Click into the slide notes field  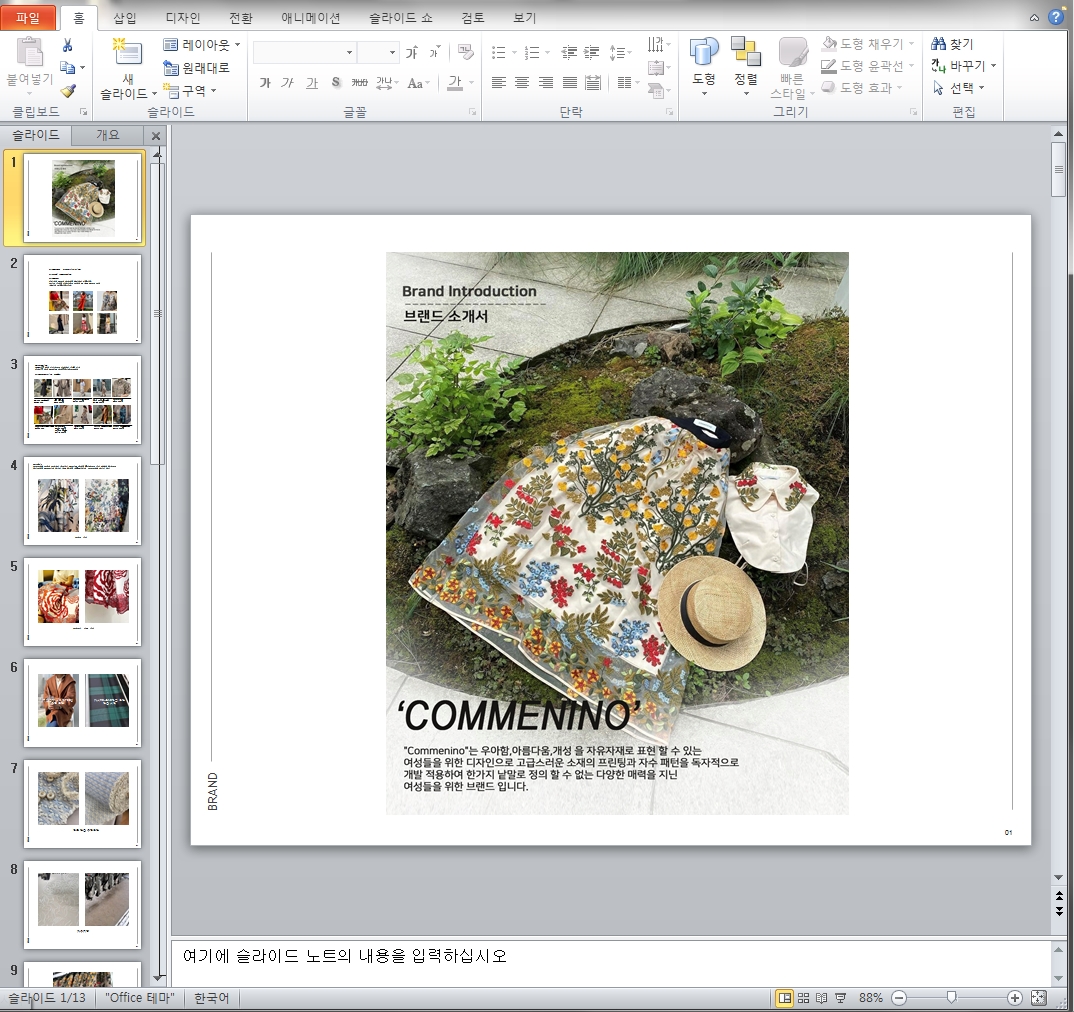[x=610, y=963]
